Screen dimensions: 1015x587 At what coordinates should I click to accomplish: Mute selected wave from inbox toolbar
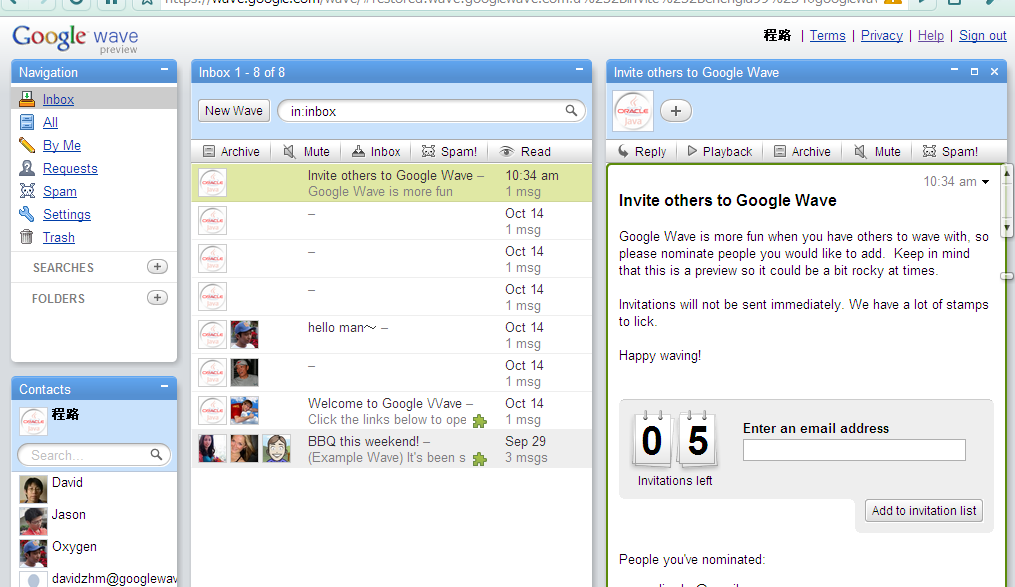[x=306, y=151]
